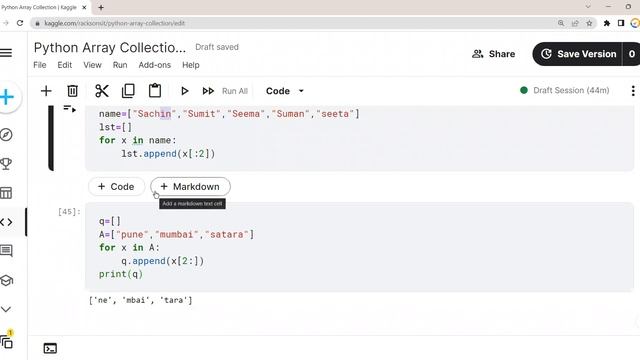640x360 pixels.
Task: Open the table Datasets icon in sidebar
Action: (x=6, y=193)
